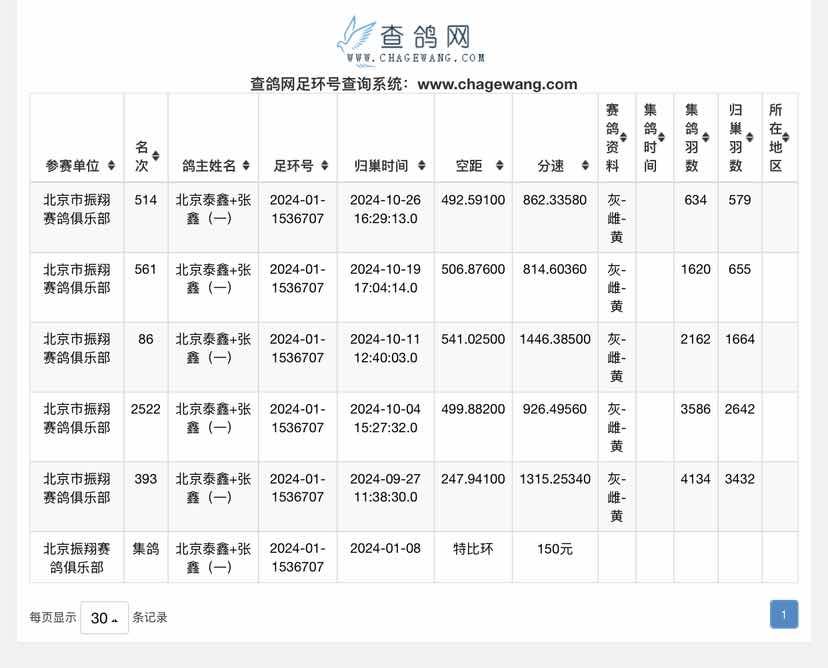Viewport: 828px width, 668px height.
Task: Click the www.chagewang.com title text
Action: tap(497, 85)
